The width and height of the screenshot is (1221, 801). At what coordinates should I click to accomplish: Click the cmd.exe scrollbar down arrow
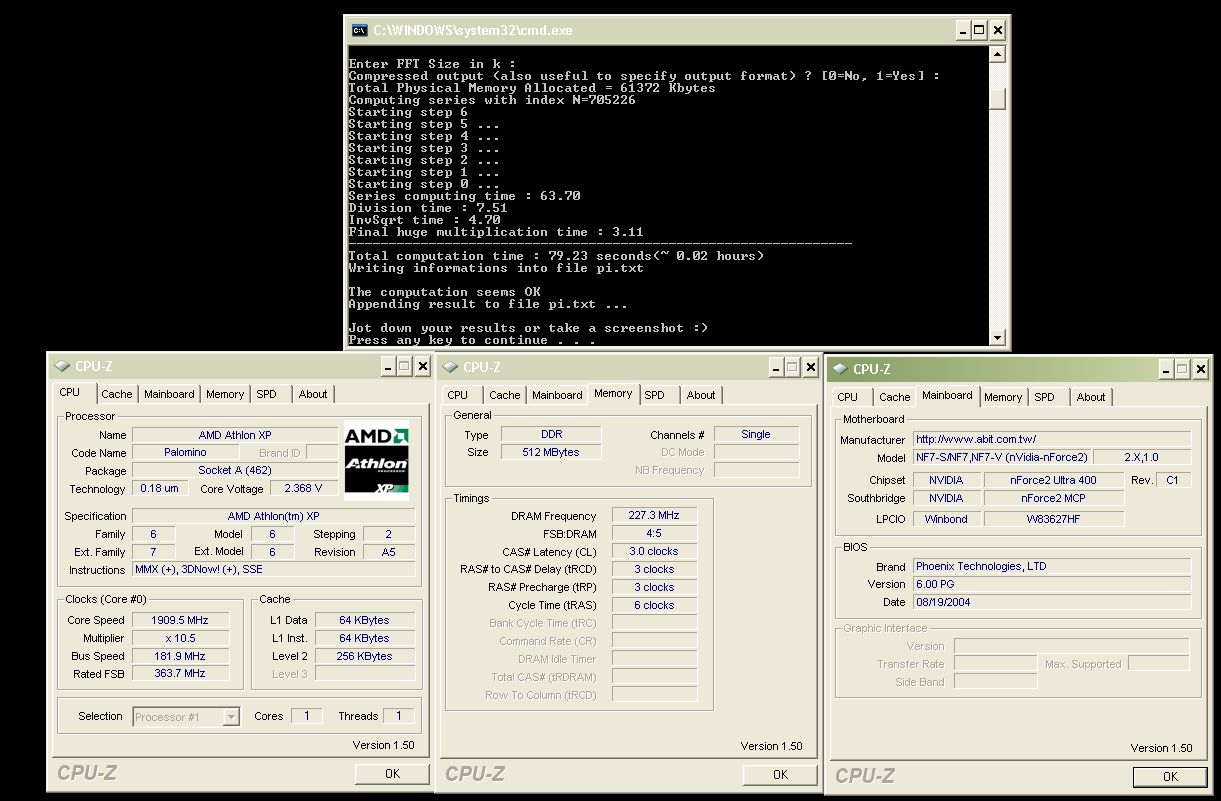pyautogui.click(x=997, y=337)
